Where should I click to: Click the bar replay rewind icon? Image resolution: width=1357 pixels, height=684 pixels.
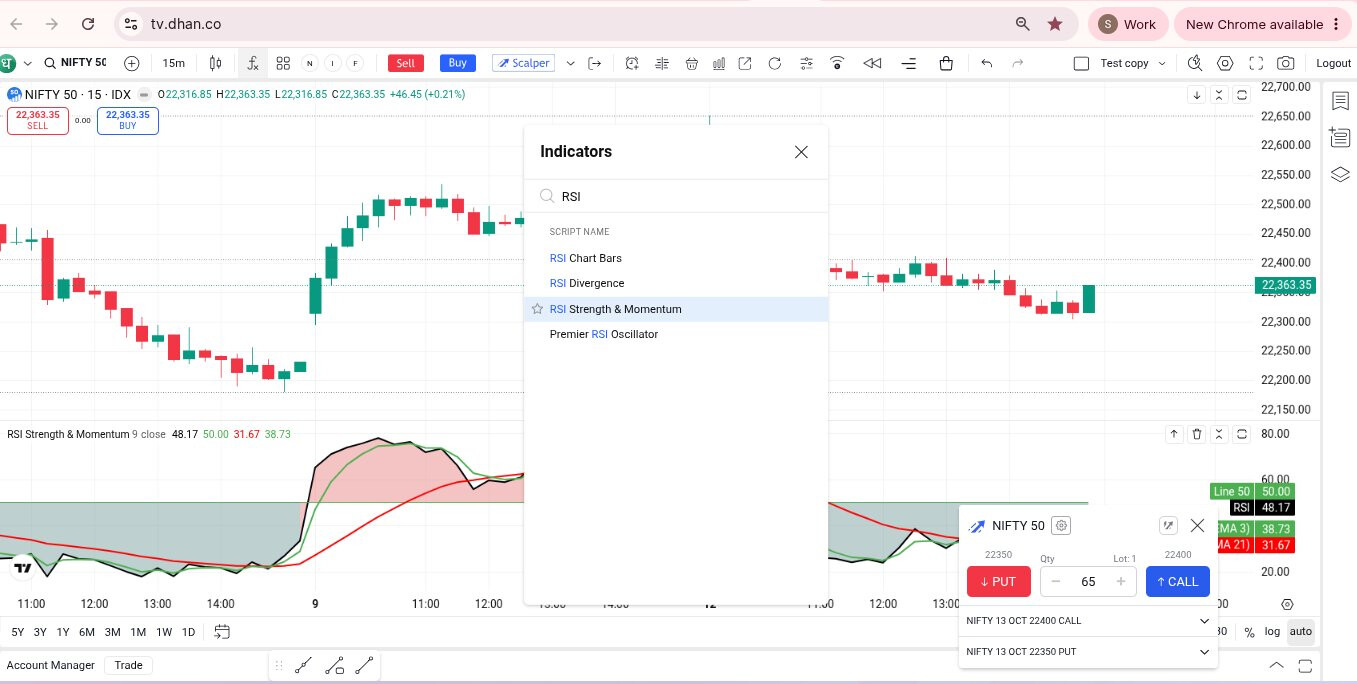[872, 63]
